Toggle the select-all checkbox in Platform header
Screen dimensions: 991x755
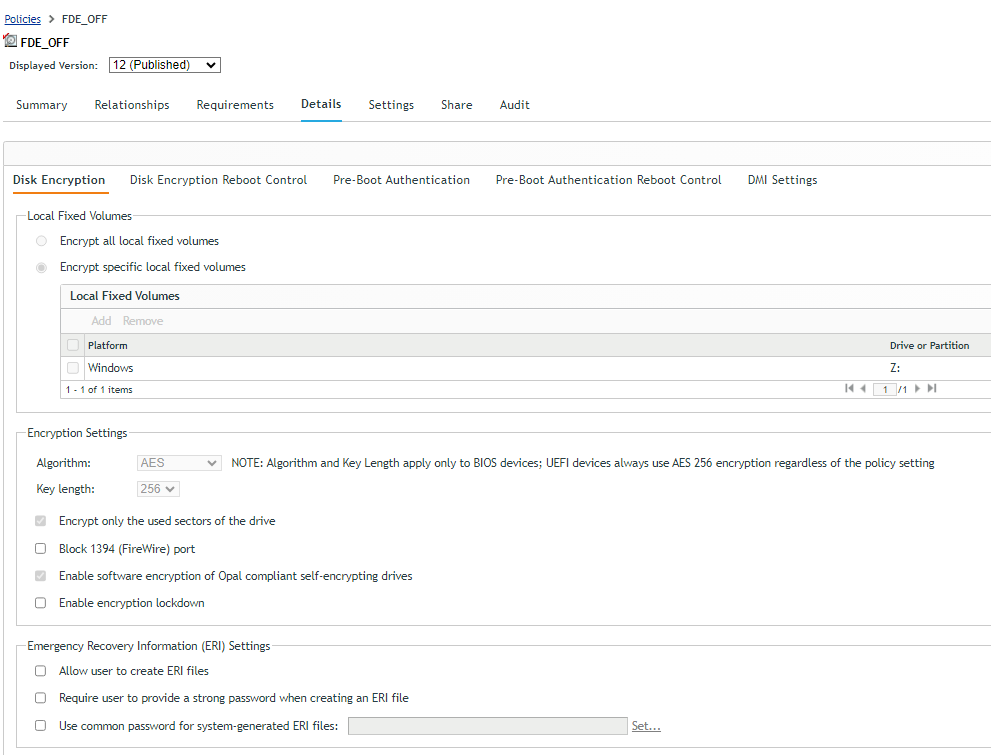point(73,345)
